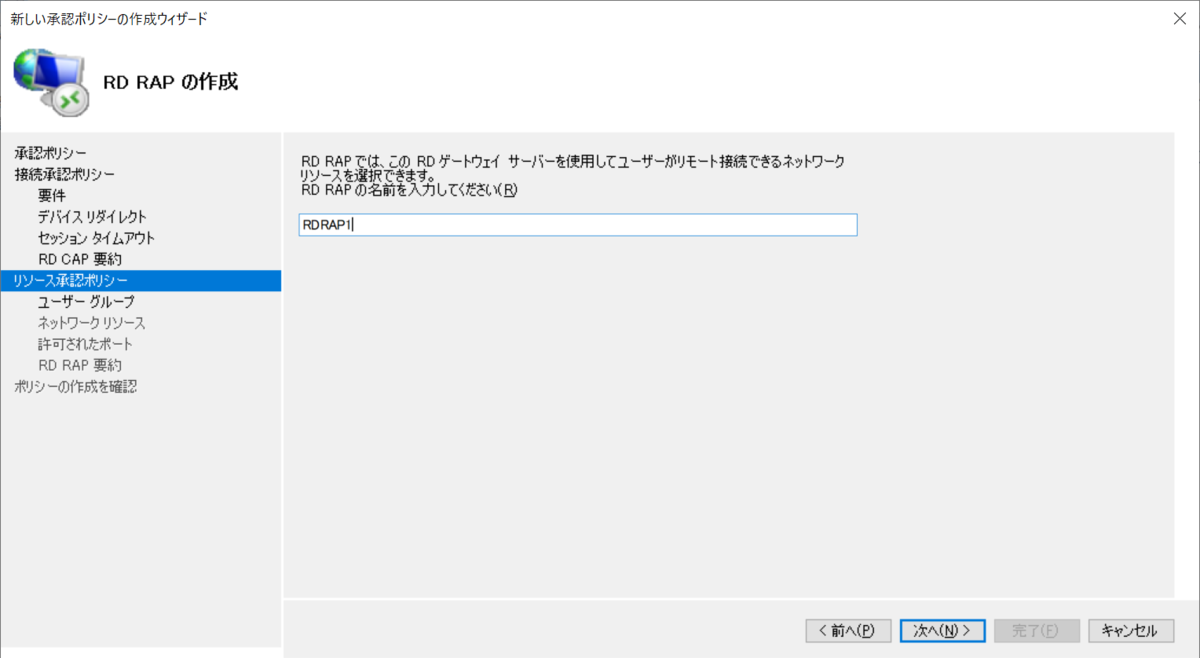The image size is (1200, 658).
Task: Click the RD RAP の作成 heading text
Action: coord(171,82)
